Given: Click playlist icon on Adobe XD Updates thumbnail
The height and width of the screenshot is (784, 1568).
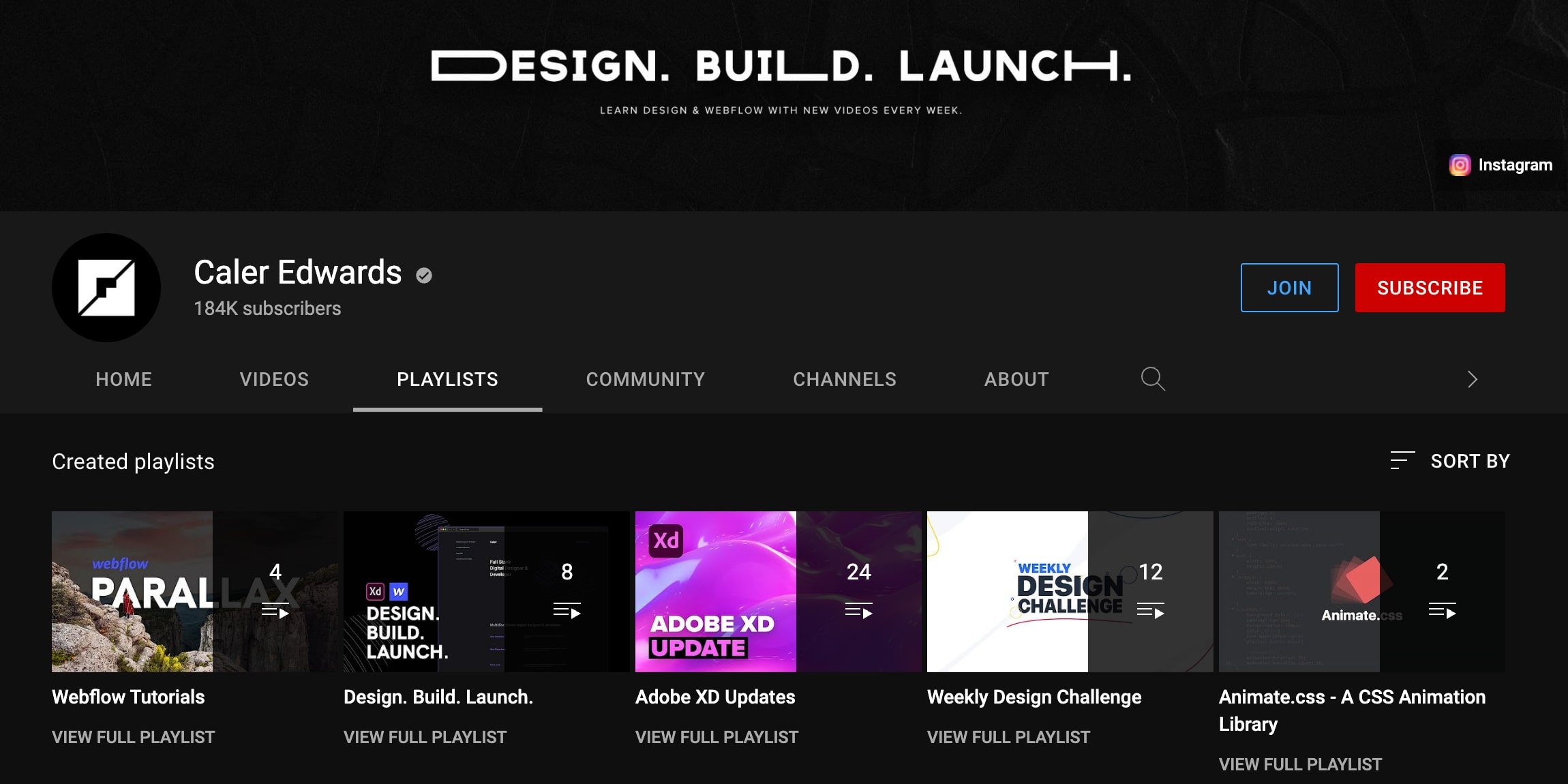Looking at the screenshot, I should point(859,611).
